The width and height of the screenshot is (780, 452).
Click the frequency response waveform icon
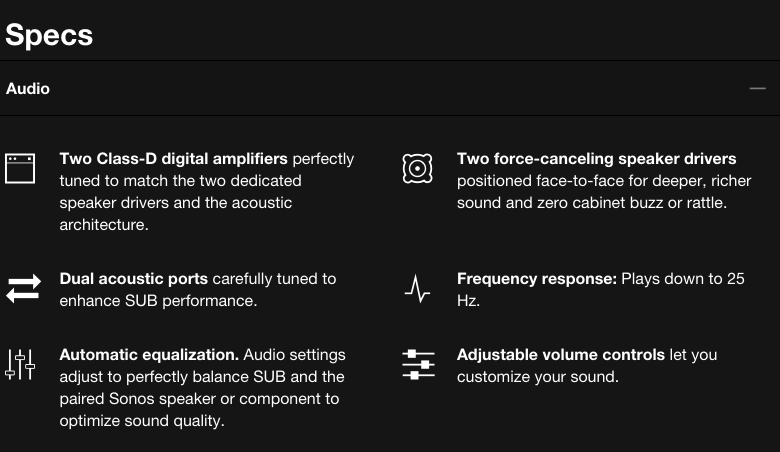click(417, 289)
